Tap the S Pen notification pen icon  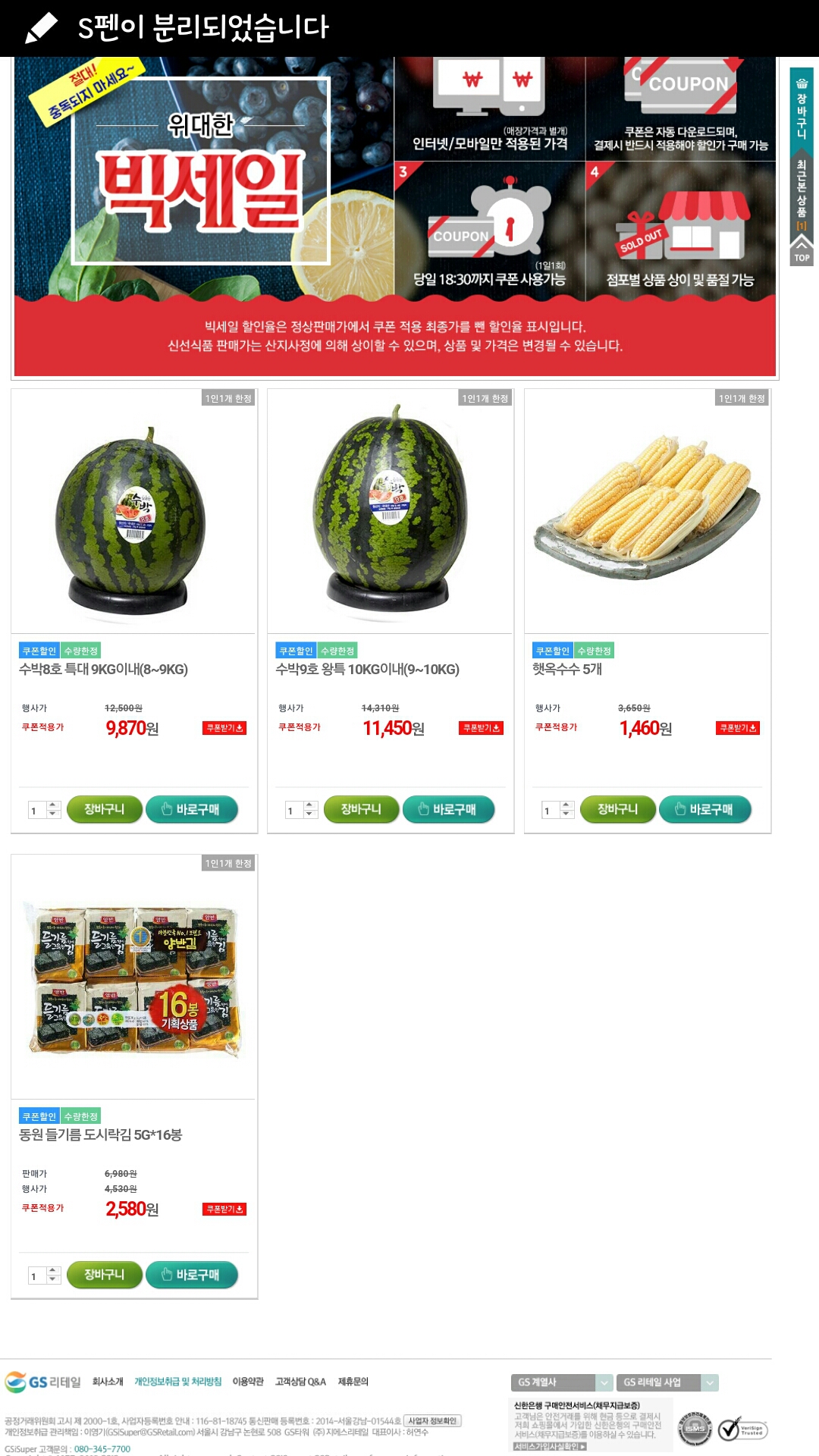[41, 27]
